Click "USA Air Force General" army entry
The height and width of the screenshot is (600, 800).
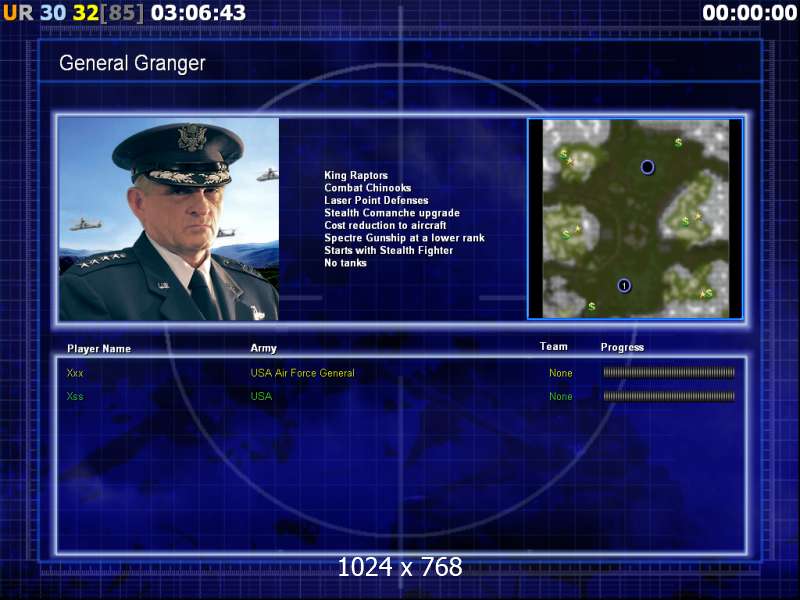[x=303, y=373]
